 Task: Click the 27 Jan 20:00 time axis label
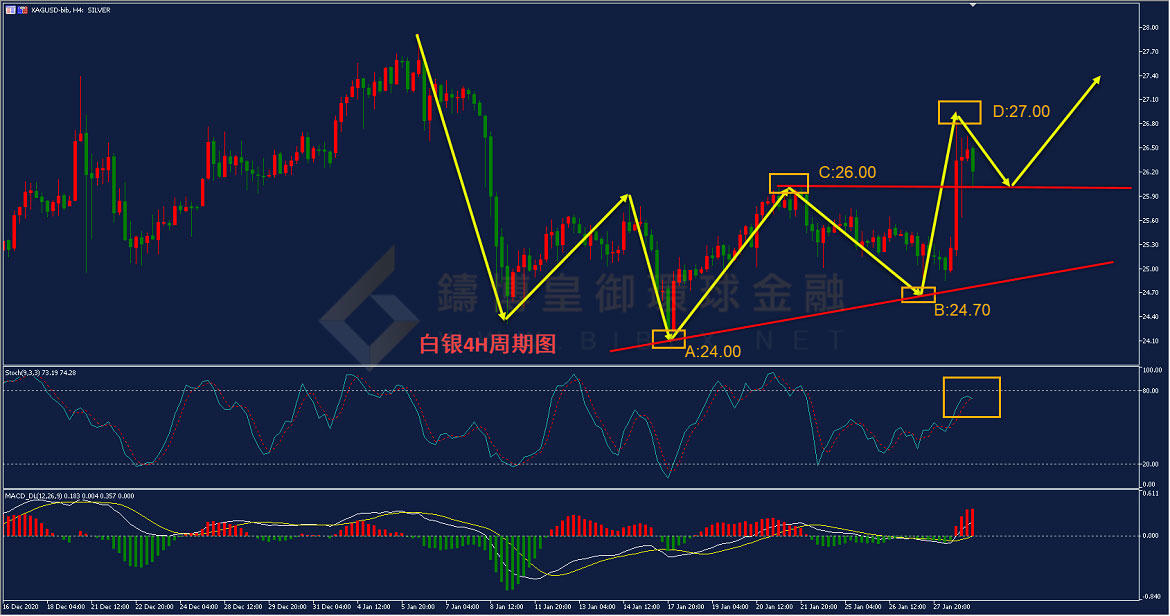click(951, 606)
